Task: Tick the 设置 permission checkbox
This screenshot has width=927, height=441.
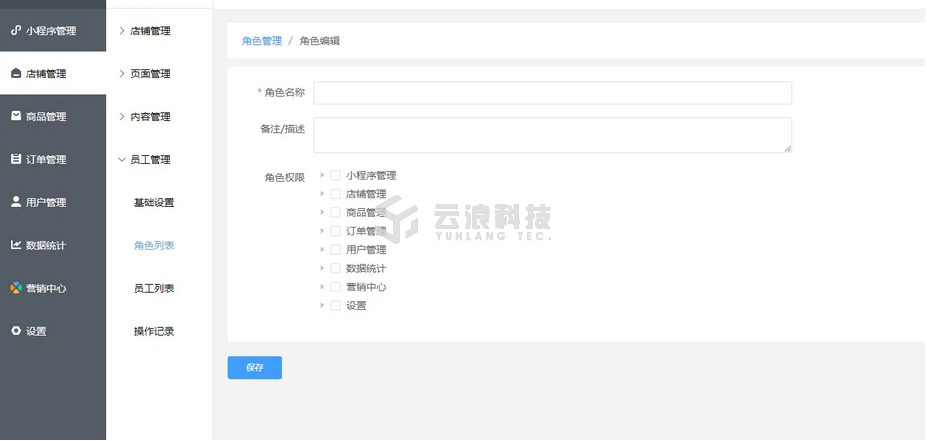Action: [x=336, y=306]
